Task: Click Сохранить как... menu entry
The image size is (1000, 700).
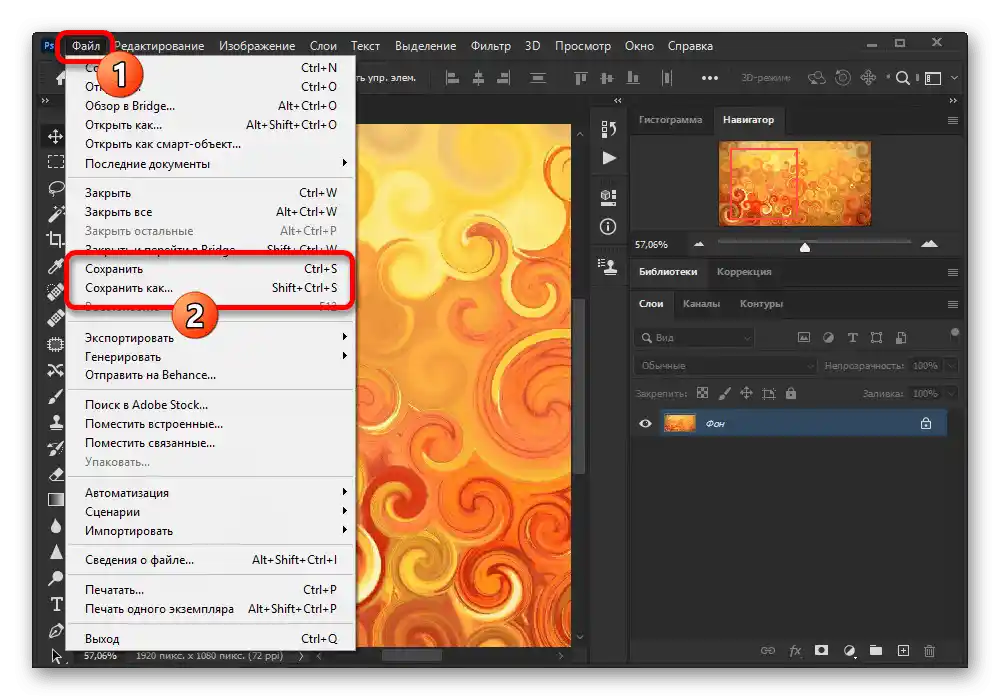Action: pos(210,288)
